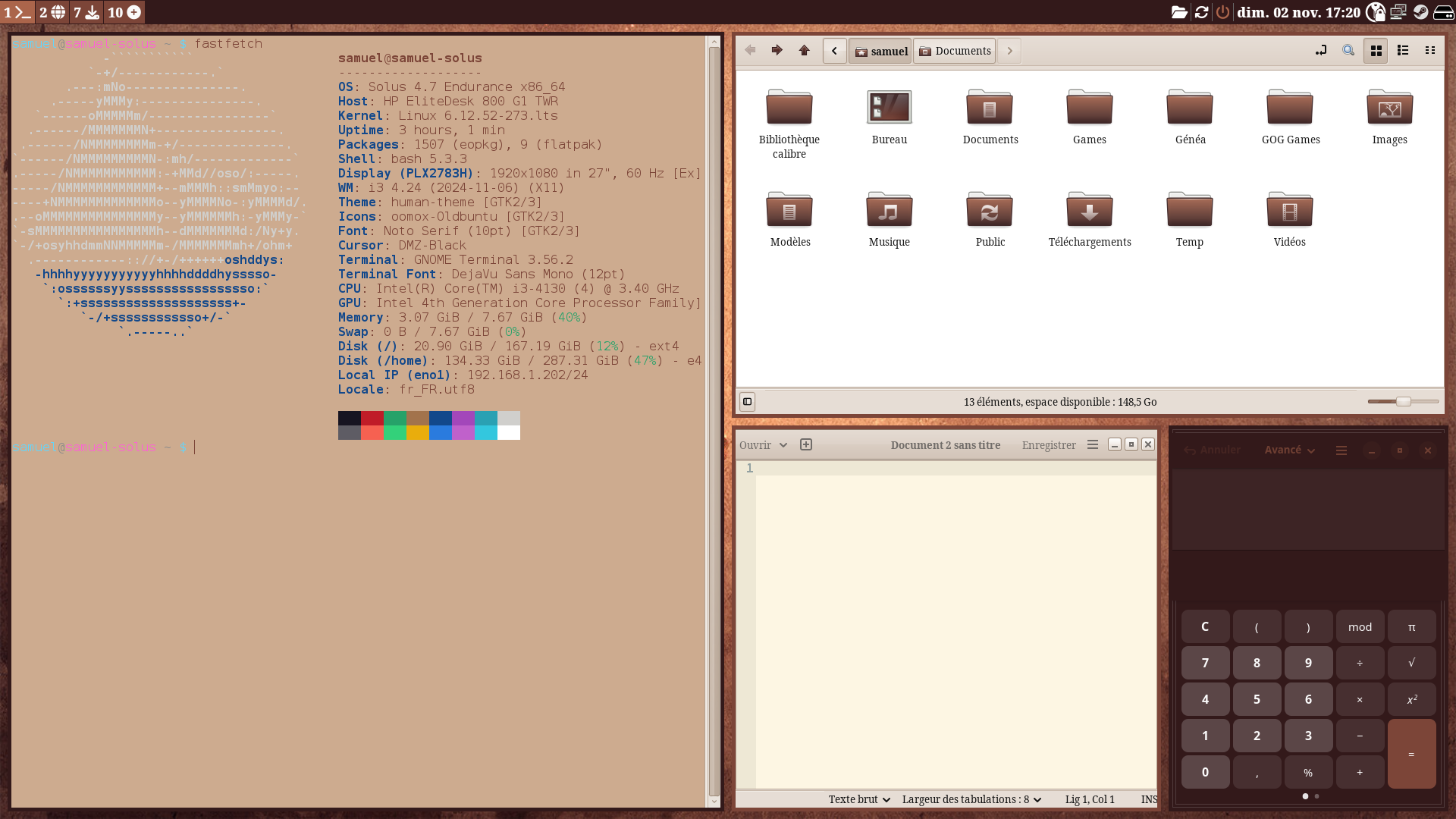This screenshot has width=1456, height=819.
Task: Switch to workspace 2 in top bar
Action: pos(52,12)
